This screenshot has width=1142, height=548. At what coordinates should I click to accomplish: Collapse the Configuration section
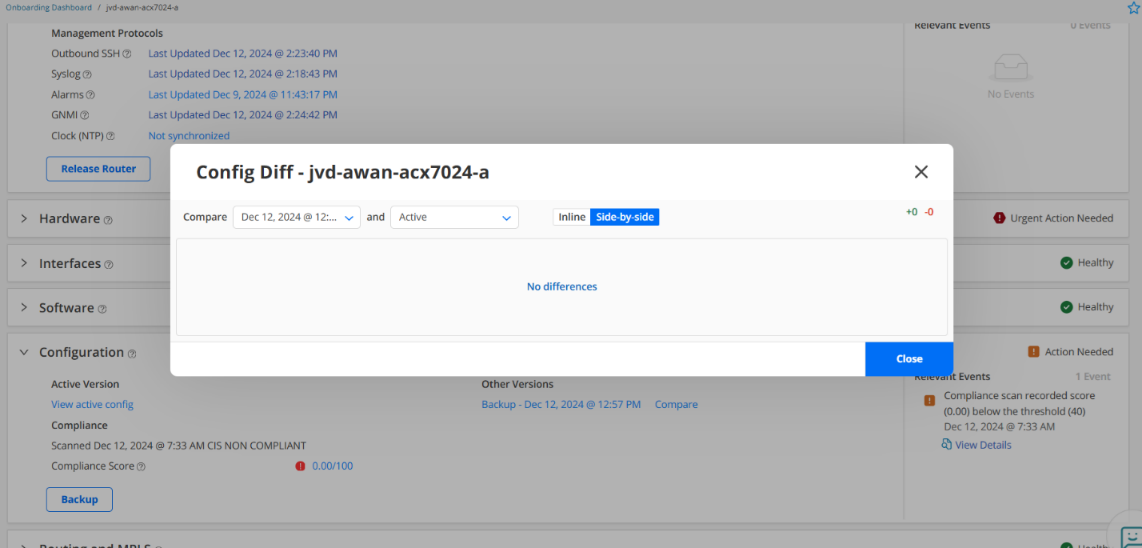tap(23, 352)
